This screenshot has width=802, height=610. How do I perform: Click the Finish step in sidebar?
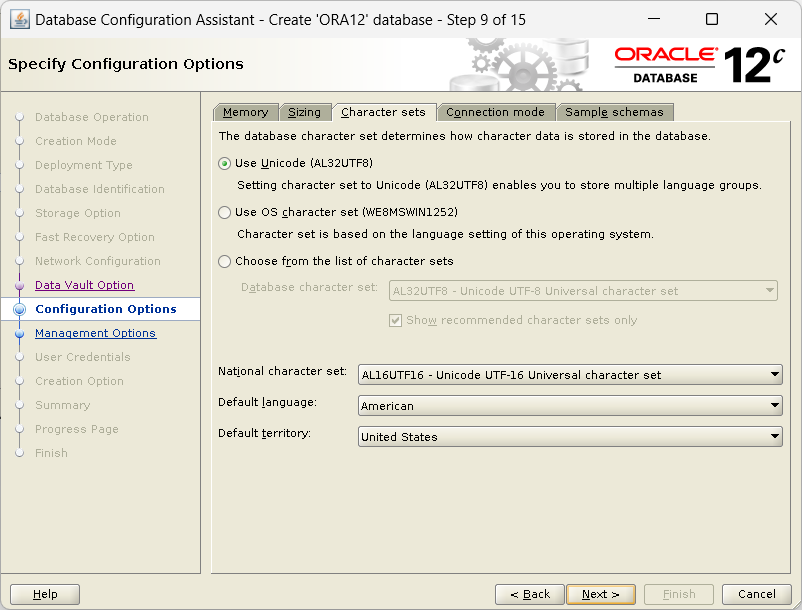point(51,453)
